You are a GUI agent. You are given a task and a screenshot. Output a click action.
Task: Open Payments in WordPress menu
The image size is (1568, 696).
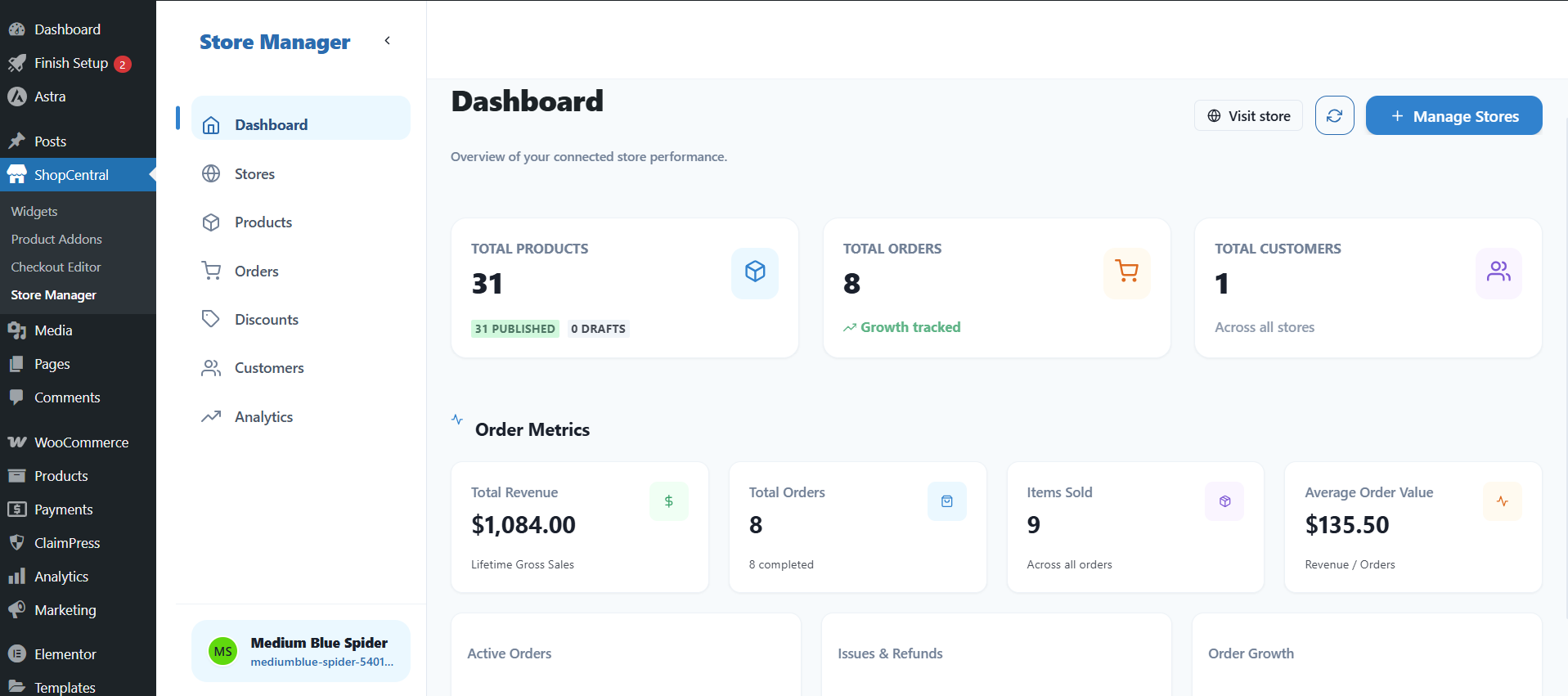[x=78, y=510]
